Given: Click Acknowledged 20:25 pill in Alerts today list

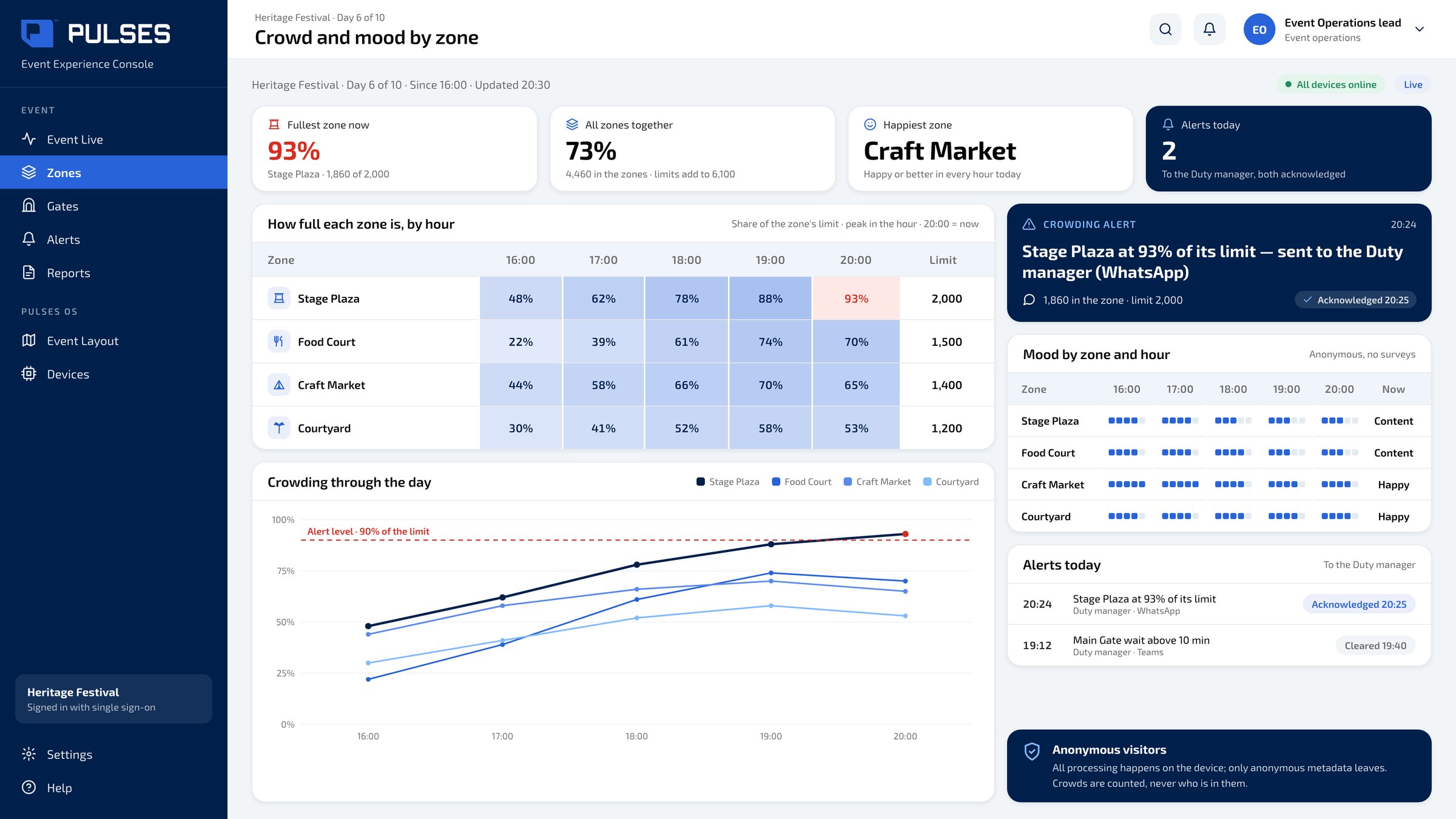Looking at the screenshot, I should pyautogui.click(x=1359, y=604).
